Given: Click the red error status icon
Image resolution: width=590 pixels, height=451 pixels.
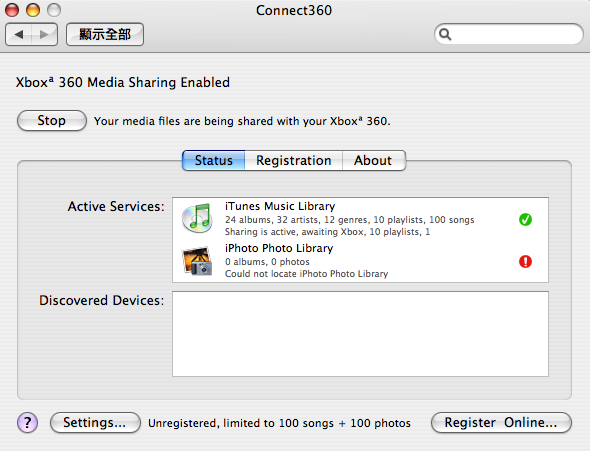Looking at the screenshot, I should (525, 261).
